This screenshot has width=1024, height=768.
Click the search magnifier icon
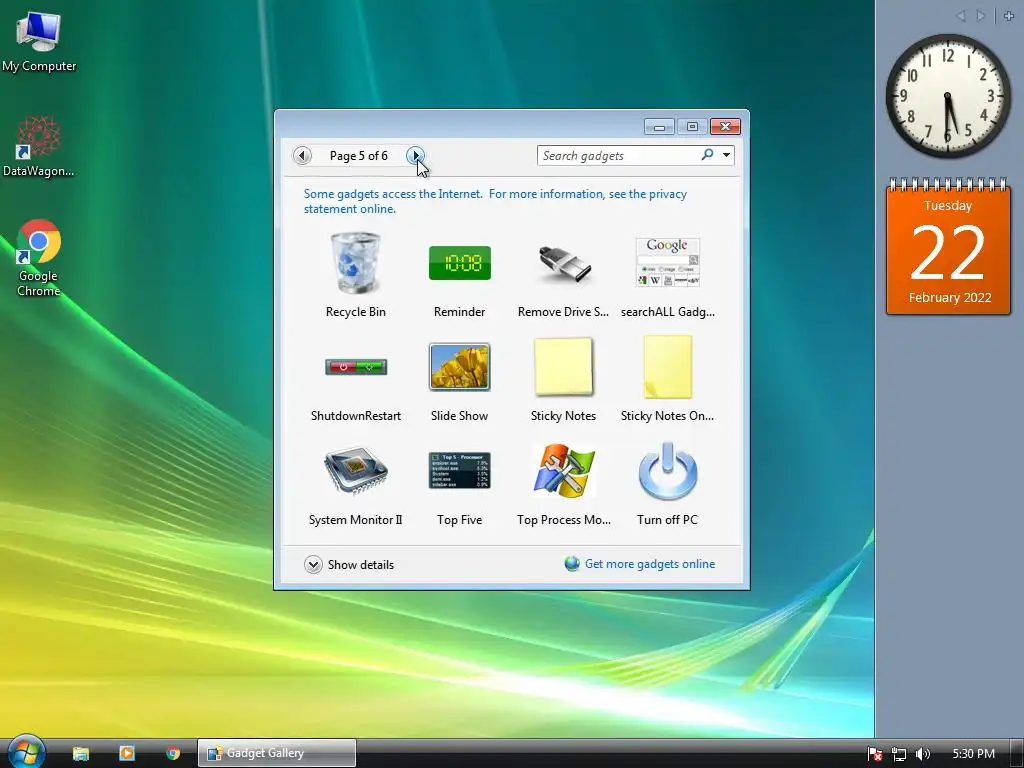(x=707, y=155)
